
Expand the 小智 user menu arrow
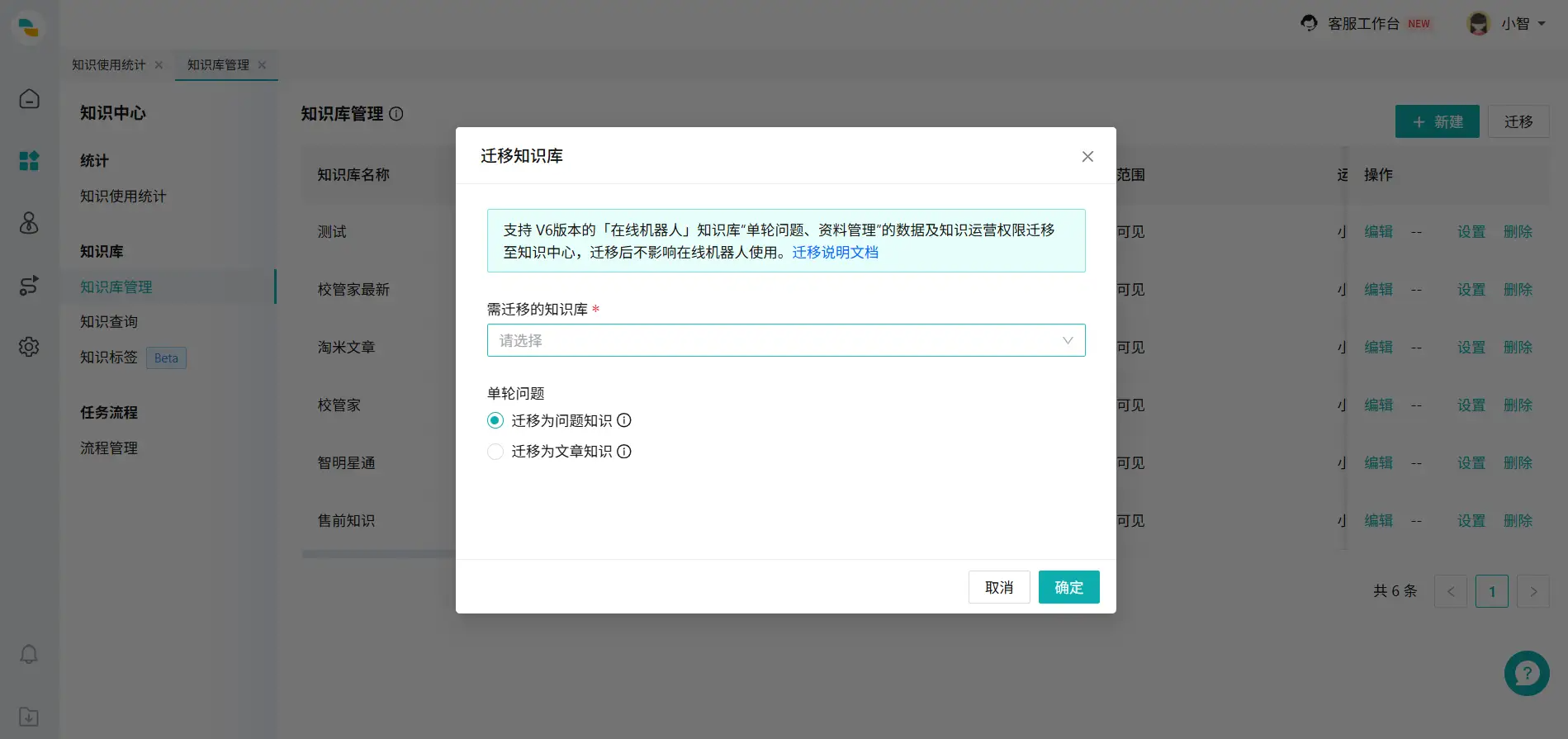1542,23
